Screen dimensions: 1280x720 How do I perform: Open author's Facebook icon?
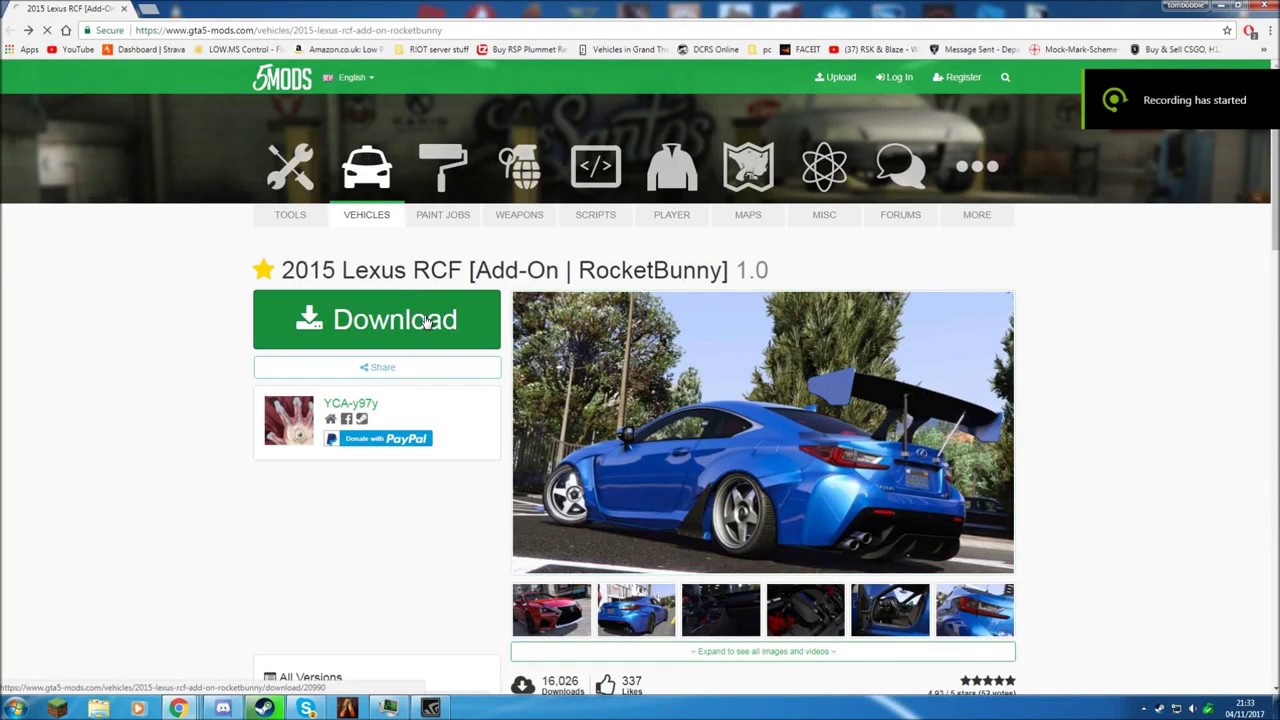pos(346,419)
